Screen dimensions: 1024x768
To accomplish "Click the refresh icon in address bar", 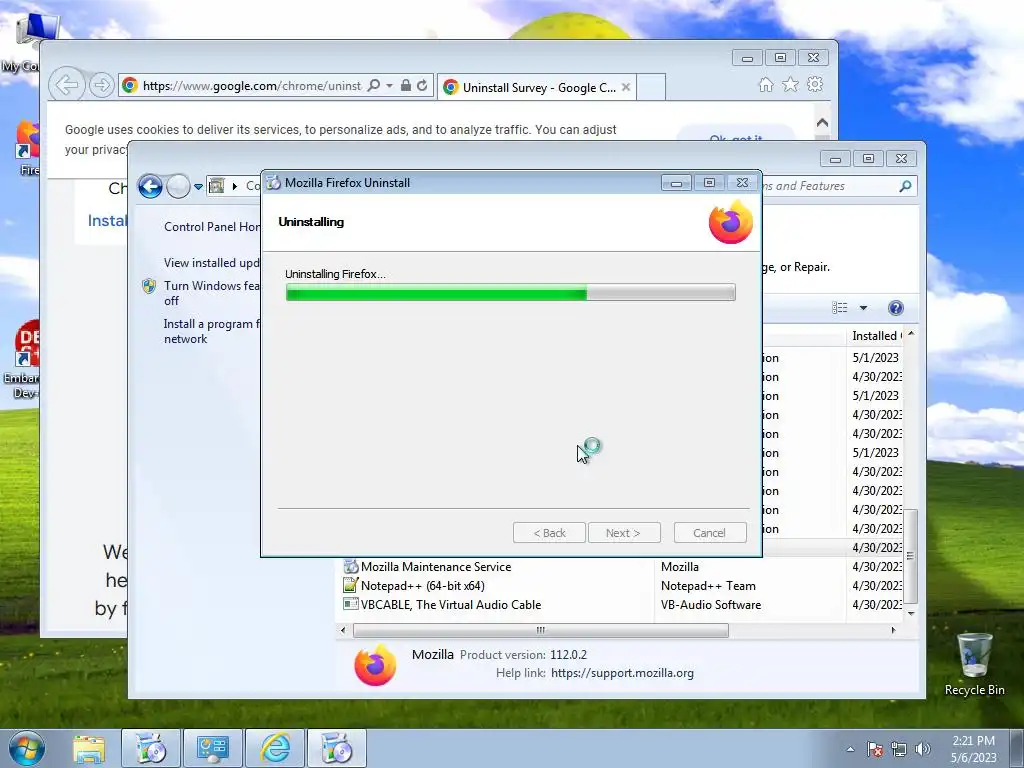I will [423, 86].
